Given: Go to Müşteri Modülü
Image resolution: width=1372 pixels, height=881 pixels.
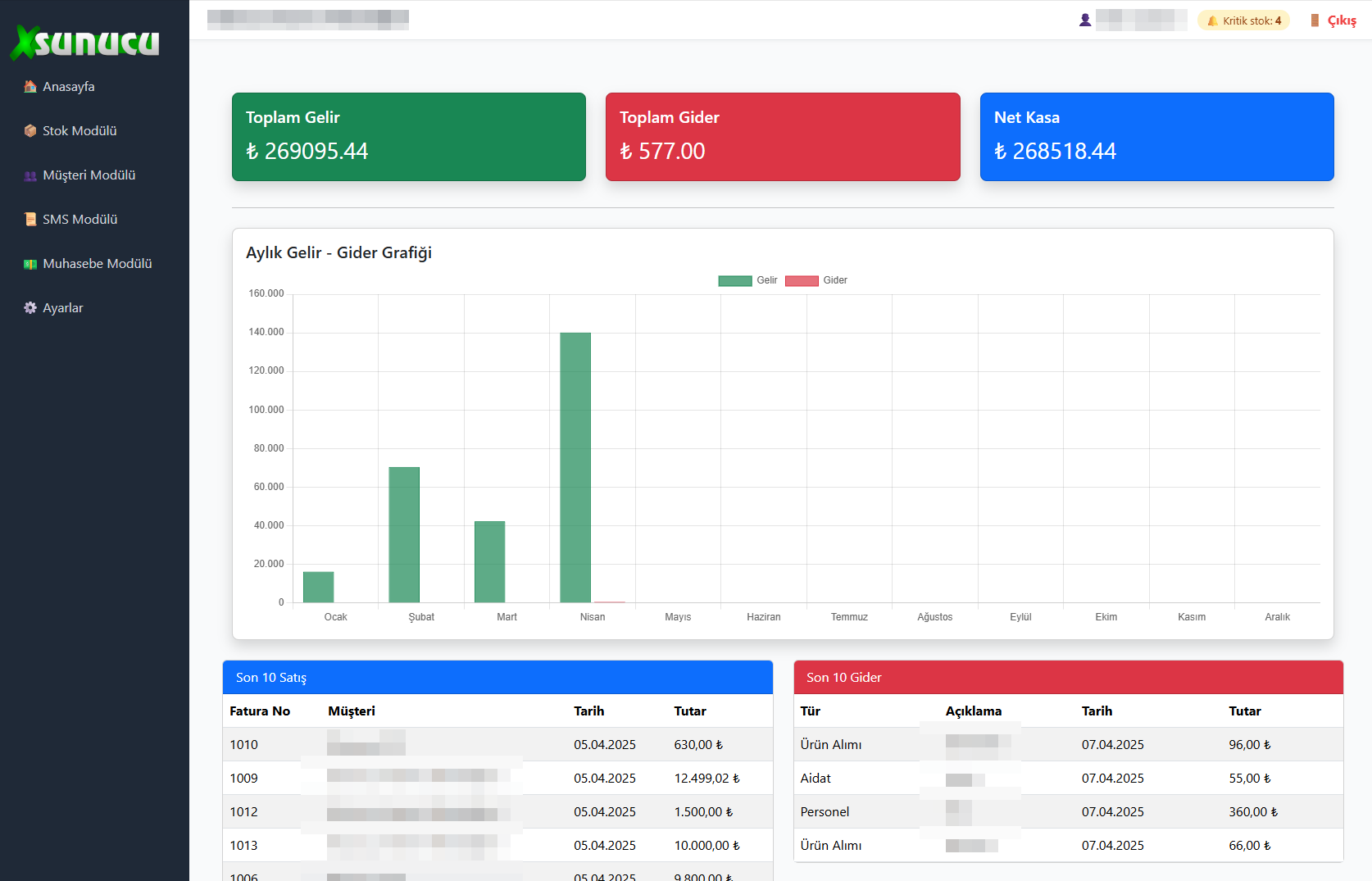Looking at the screenshot, I should point(89,175).
